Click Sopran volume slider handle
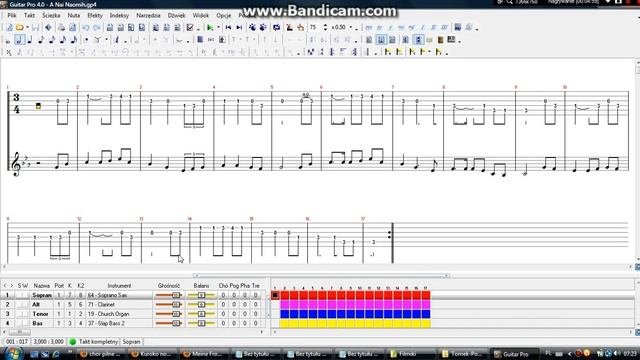 point(176,295)
